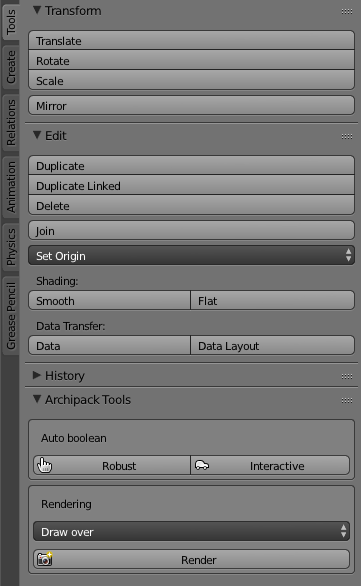The height and width of the screenshot is (586, 361).
Task: Set shading to Flat
Action: click(272, 300)
